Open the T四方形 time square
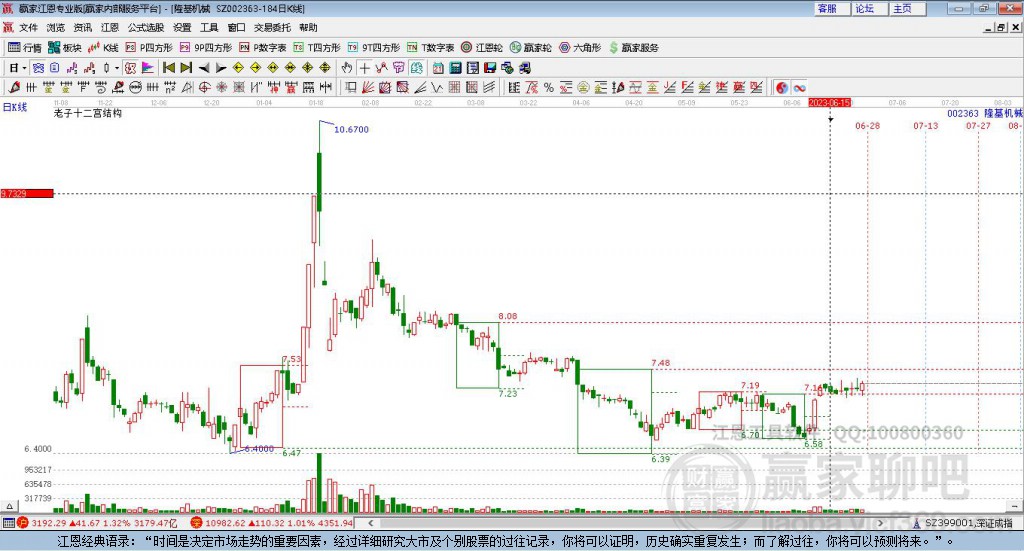The image size is (1024, 551). pyautogui.click(x=317, y=48)
